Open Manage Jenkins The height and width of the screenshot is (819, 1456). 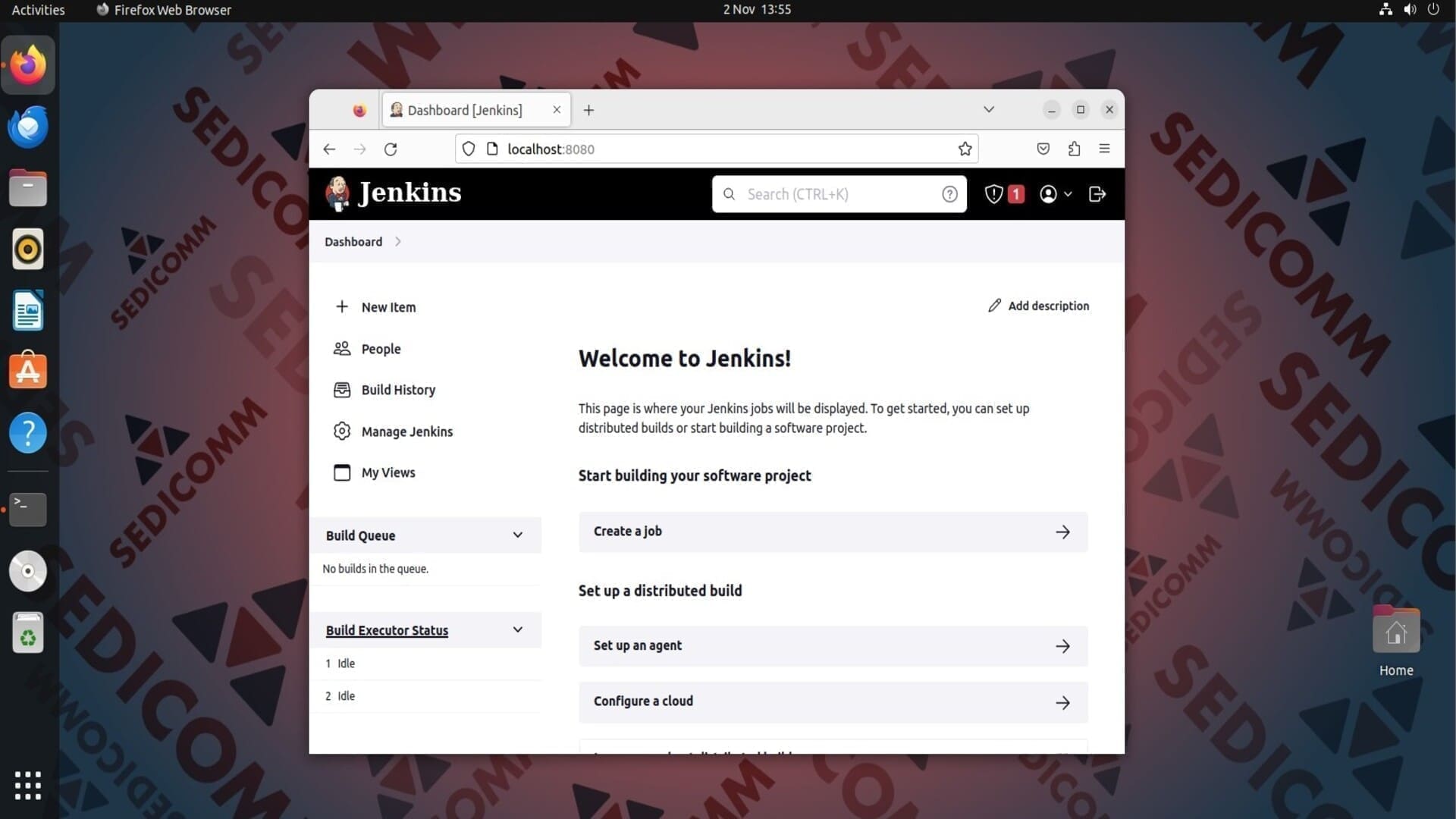406,431
